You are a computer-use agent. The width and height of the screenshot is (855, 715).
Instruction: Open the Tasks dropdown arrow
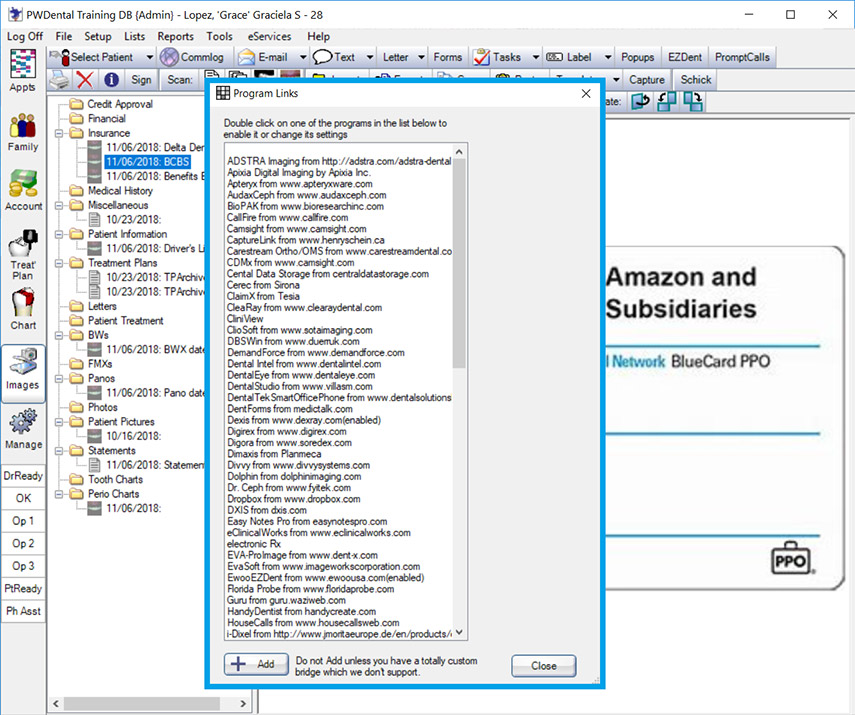536,57
